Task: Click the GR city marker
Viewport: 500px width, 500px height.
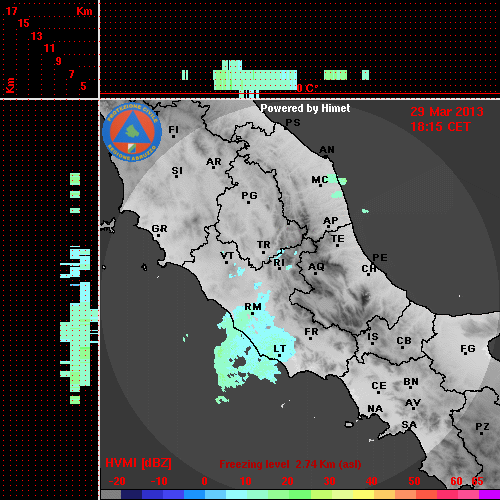Action: 158,236
